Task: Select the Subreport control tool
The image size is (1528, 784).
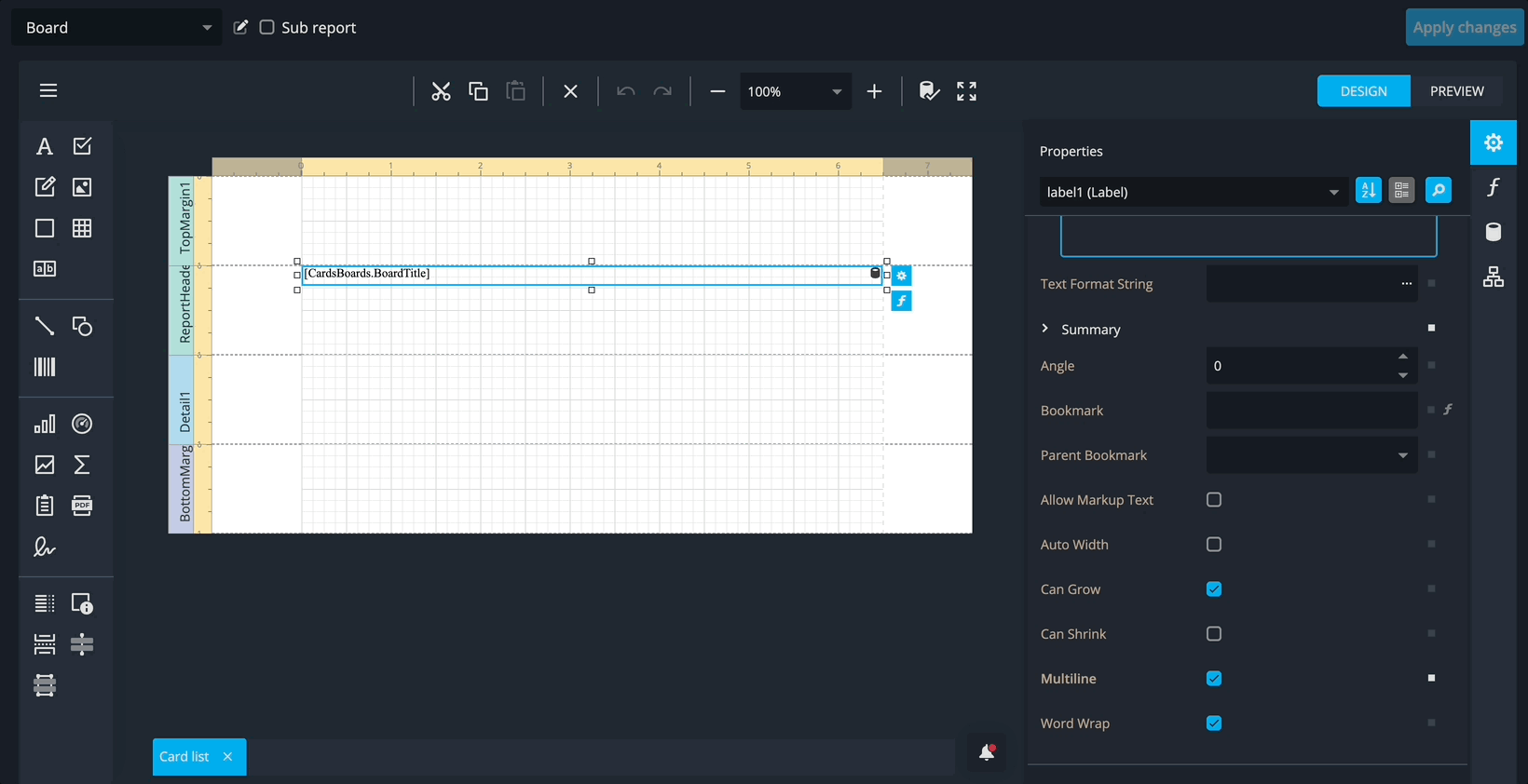Action: (44, 506)
